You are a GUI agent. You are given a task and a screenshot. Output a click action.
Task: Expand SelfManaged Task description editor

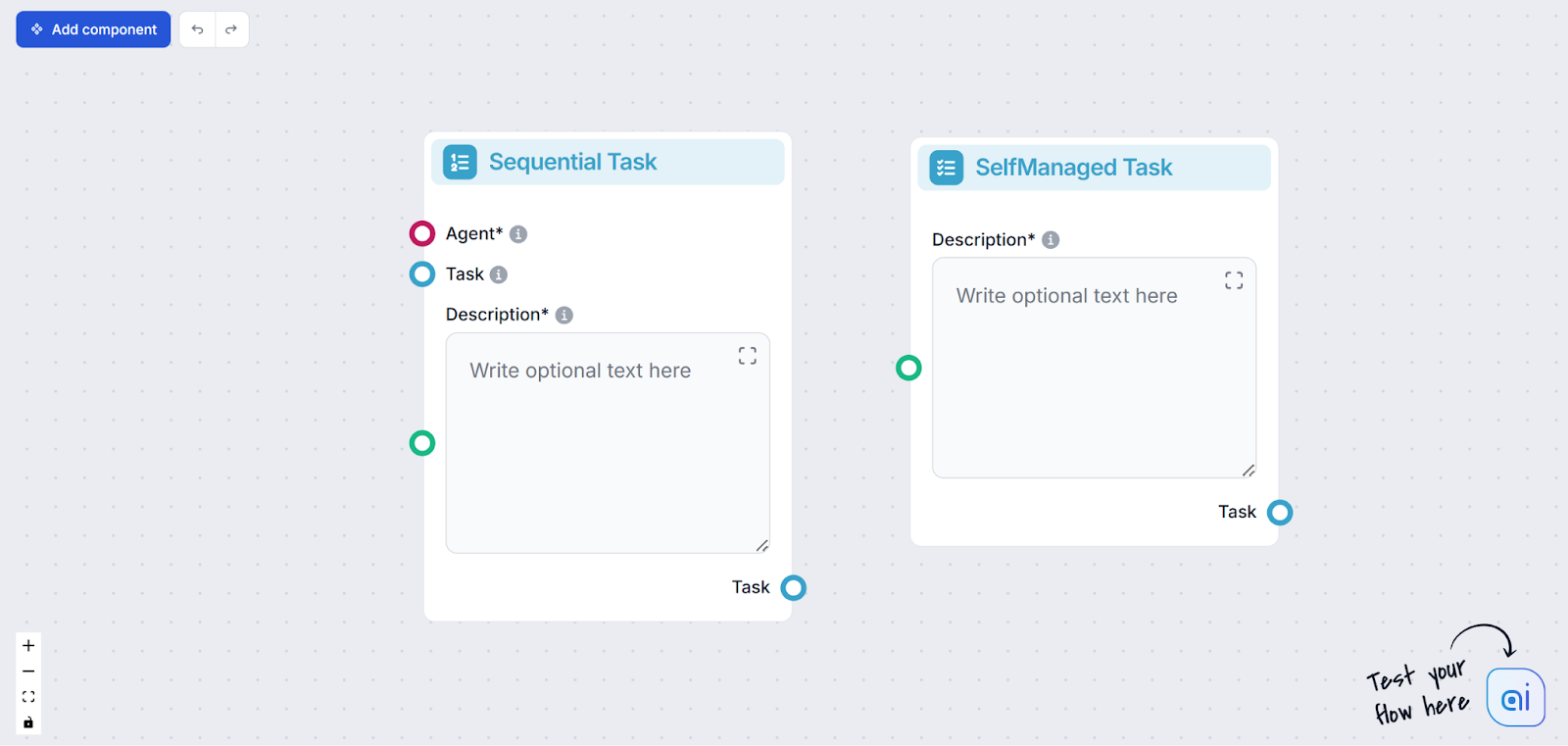(1234, 279)
